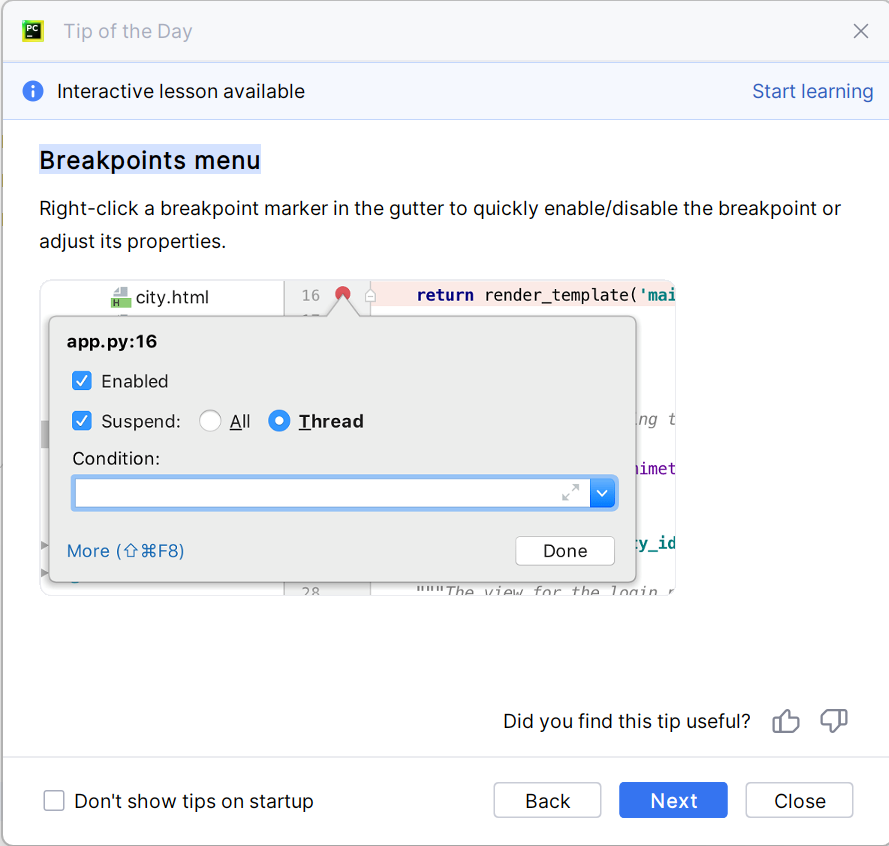
Task: Close the Tip of the Day dialog
Action: pyautogui.click(x=860, y=31)
